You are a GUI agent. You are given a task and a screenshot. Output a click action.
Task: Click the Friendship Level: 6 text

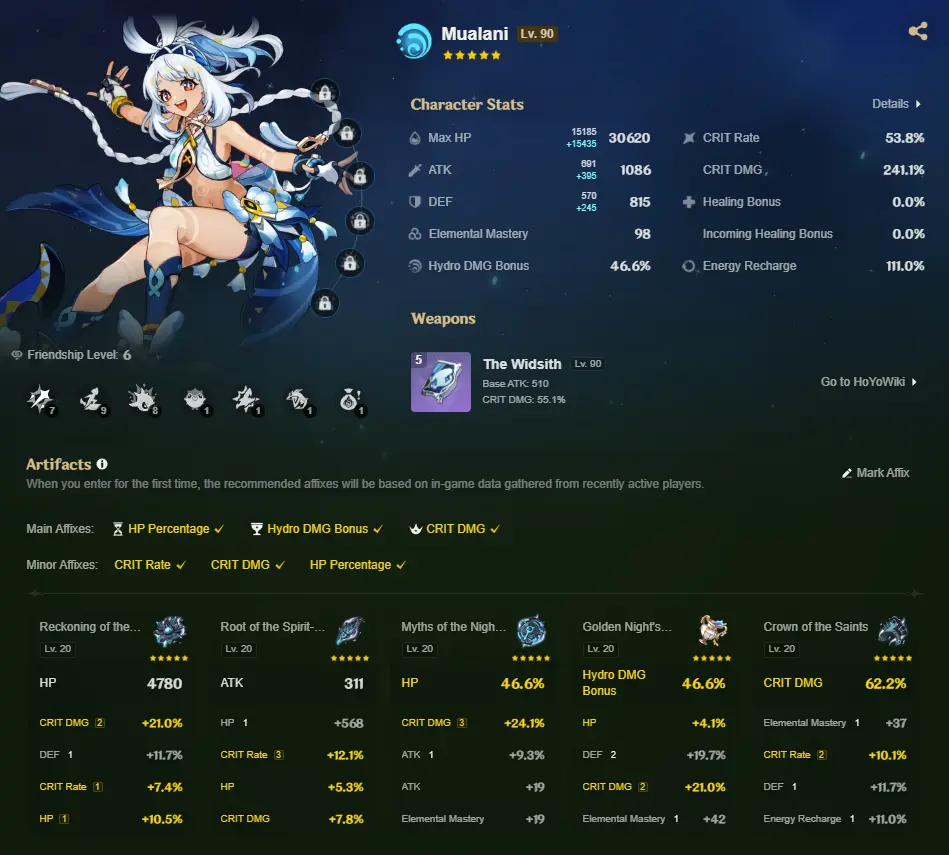pos(79,355)
